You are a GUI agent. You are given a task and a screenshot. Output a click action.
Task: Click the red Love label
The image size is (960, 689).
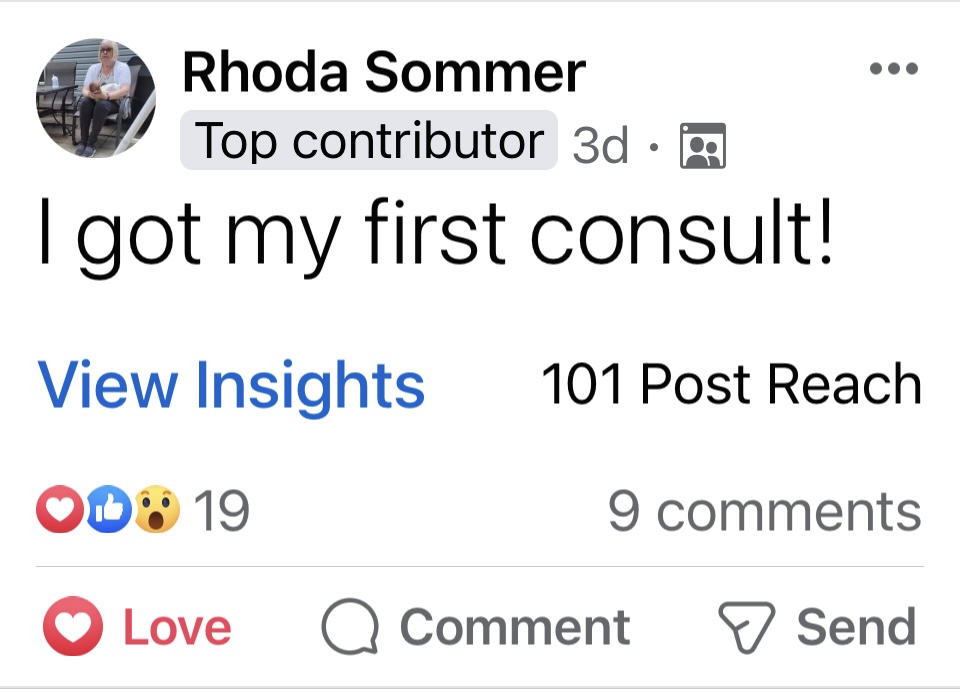pos(178,627)
